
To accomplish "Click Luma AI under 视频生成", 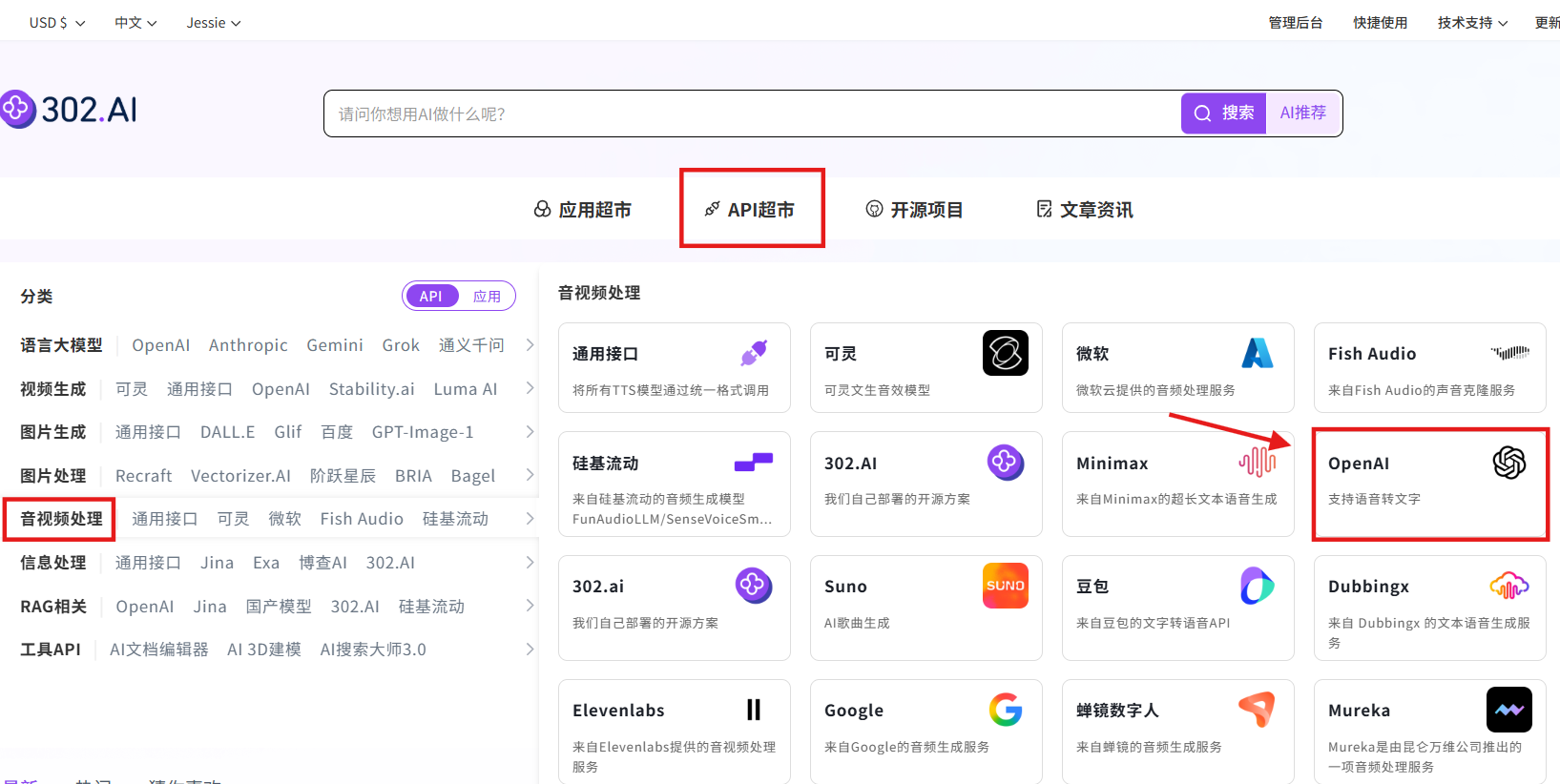I will 466,389.
